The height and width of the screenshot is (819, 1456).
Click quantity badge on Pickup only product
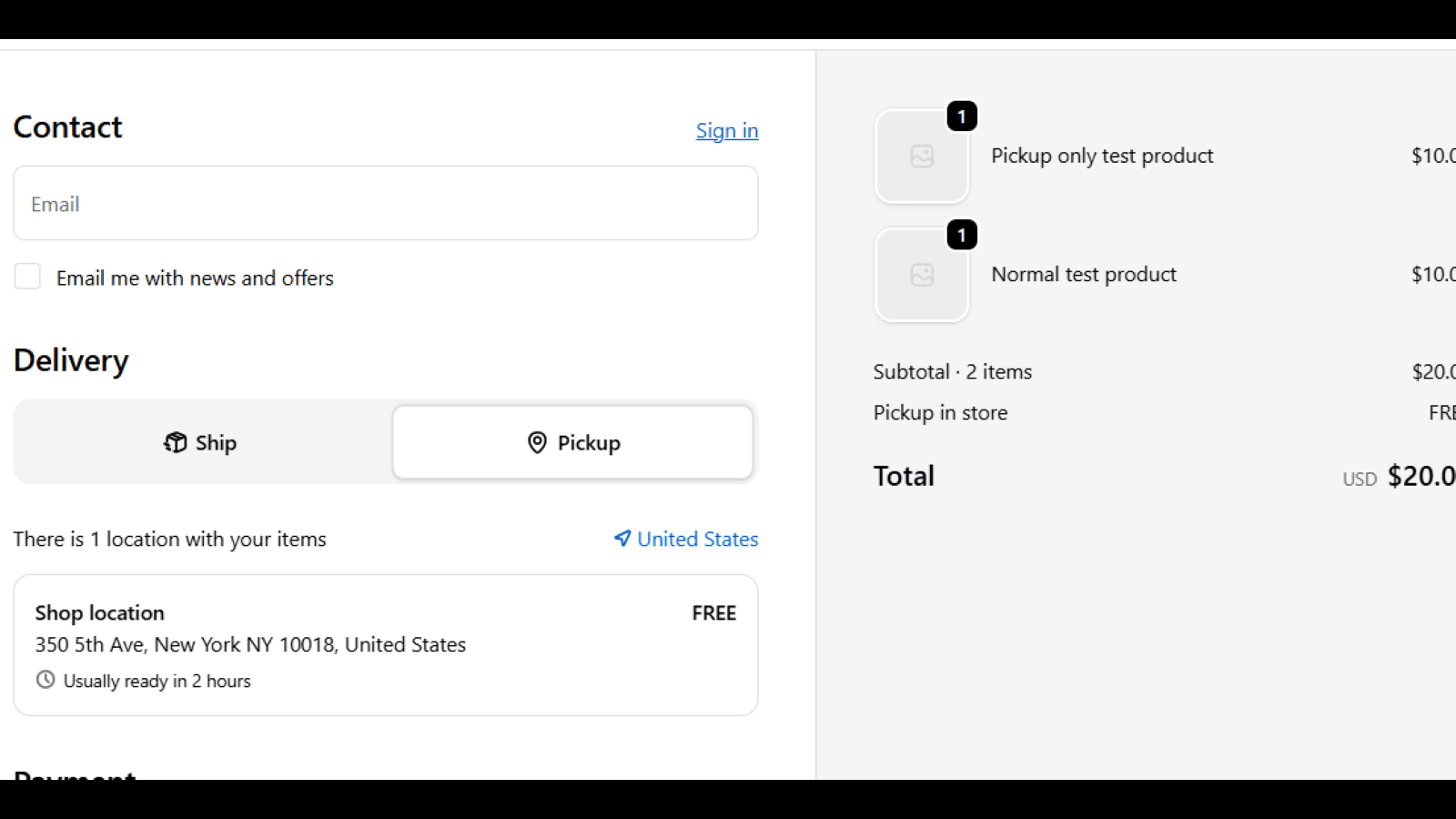pos(962,116)
